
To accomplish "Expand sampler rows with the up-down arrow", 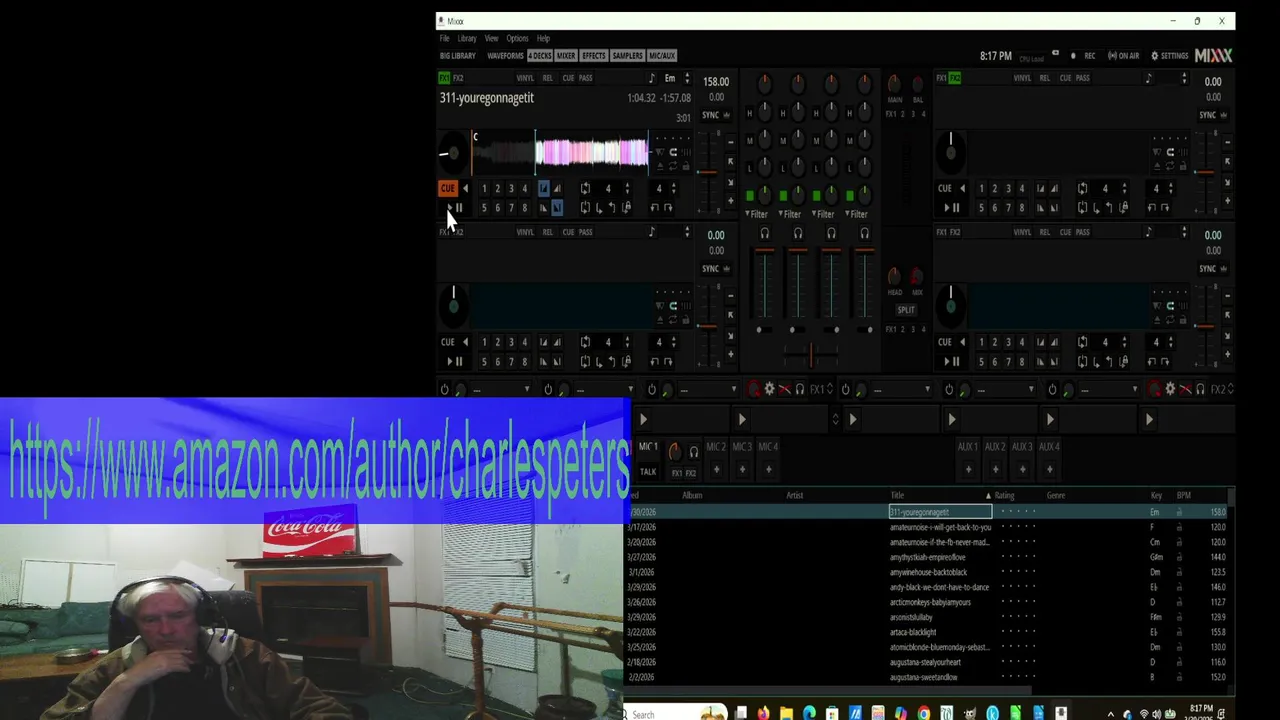I will [x=835, y=420].
